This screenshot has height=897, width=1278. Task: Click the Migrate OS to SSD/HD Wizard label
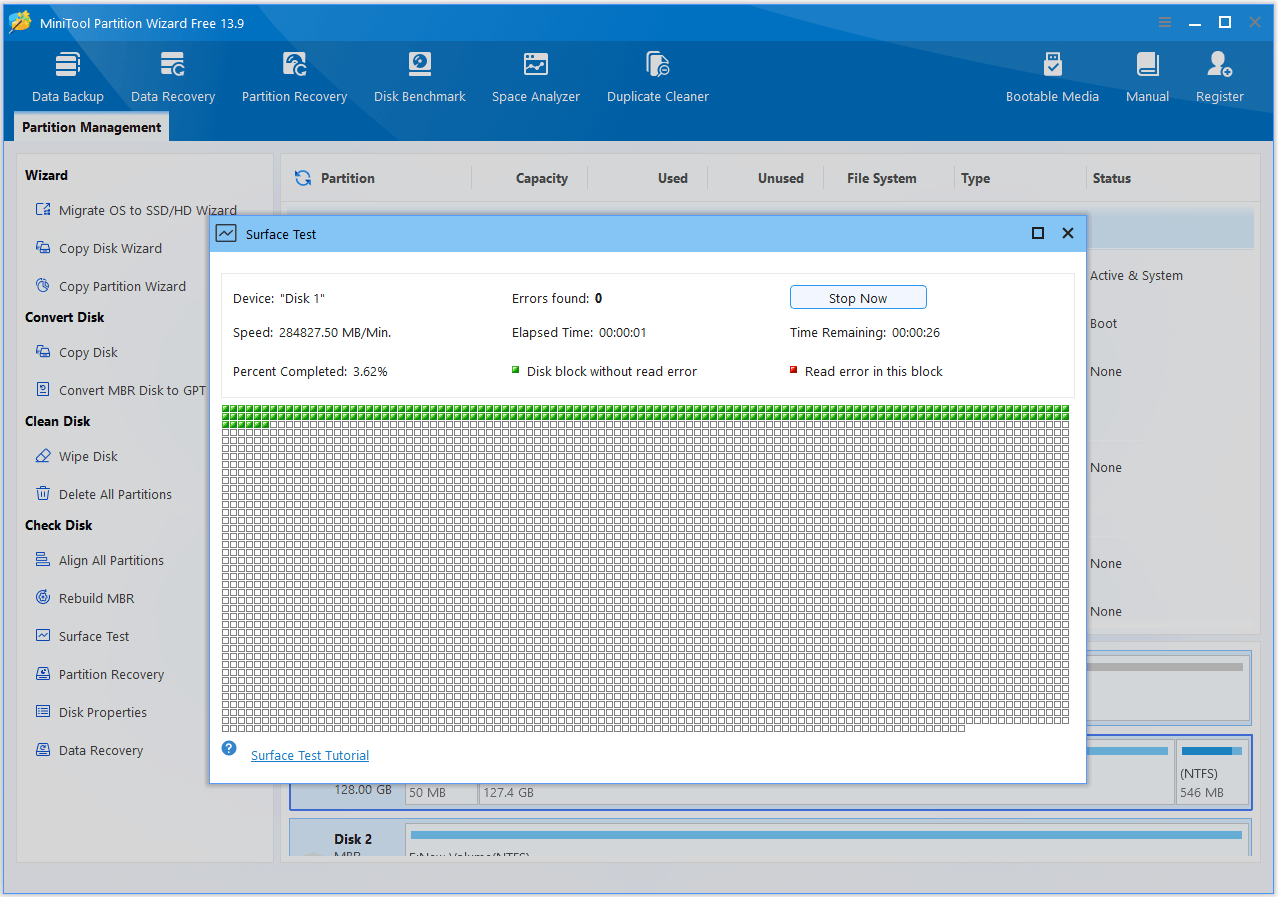(148, 210)
